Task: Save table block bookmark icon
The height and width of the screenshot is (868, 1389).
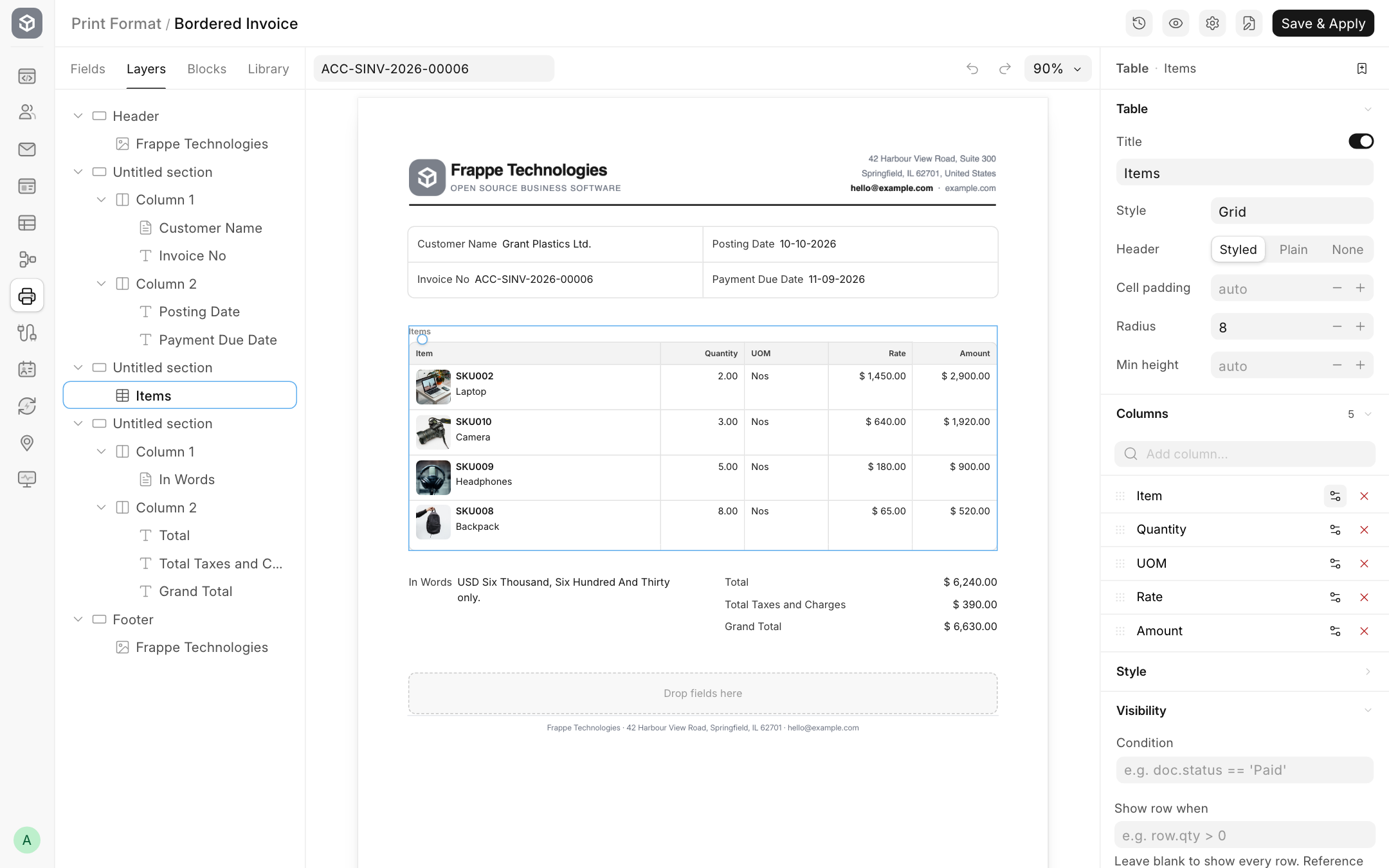Action: point(1361,69)
